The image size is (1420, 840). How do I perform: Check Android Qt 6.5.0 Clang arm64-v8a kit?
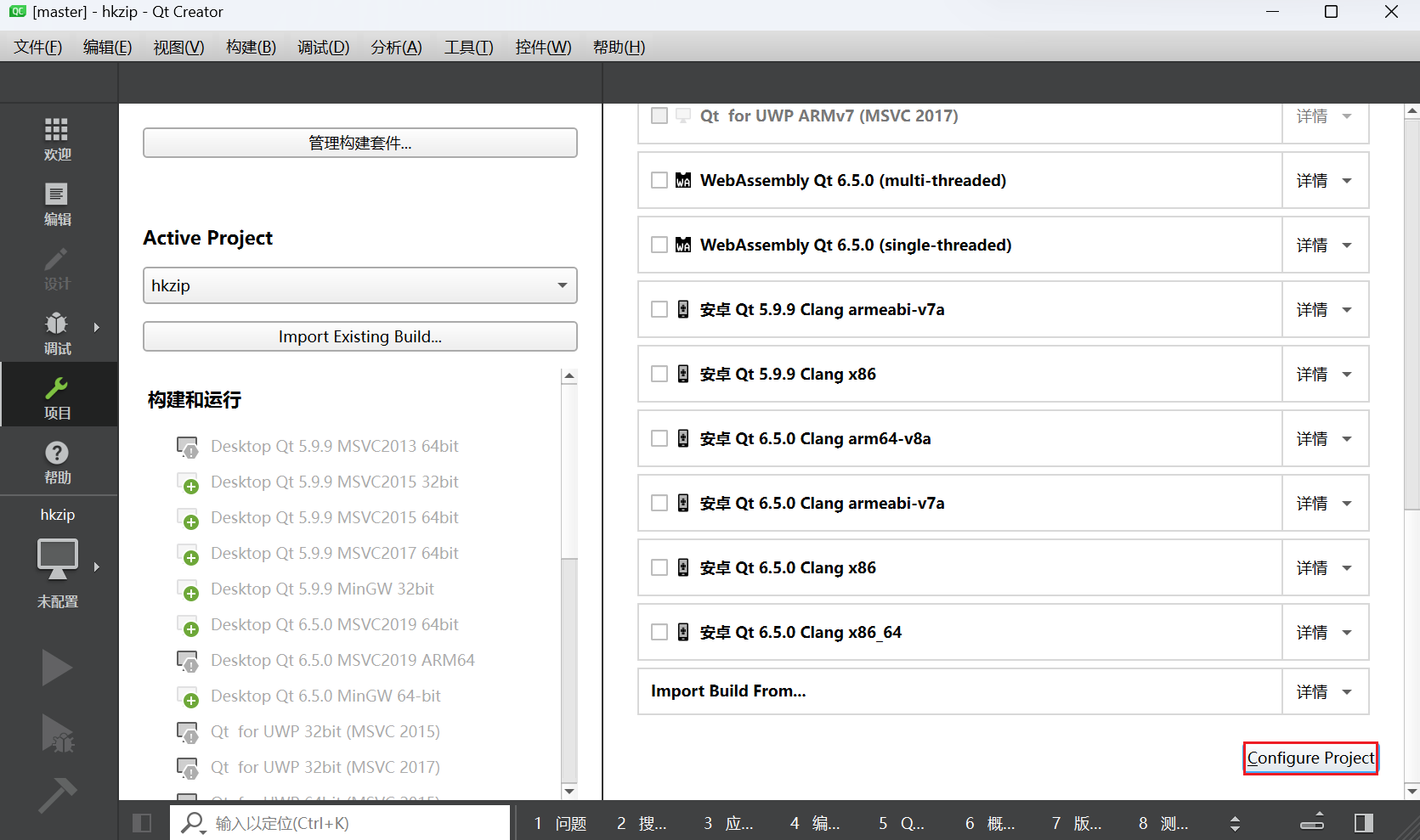click(x=659, y=438)
